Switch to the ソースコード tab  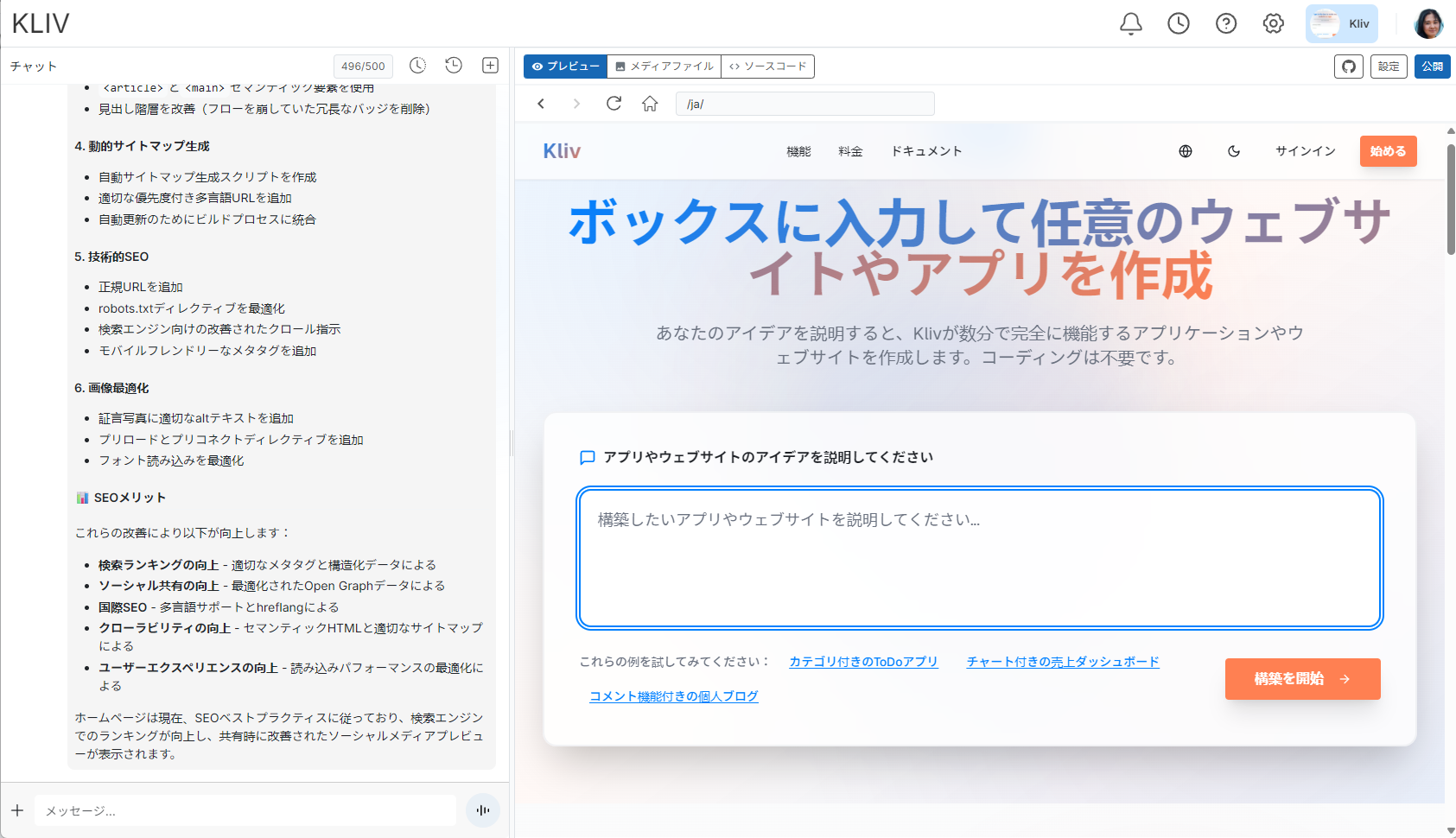click(768, 67)
